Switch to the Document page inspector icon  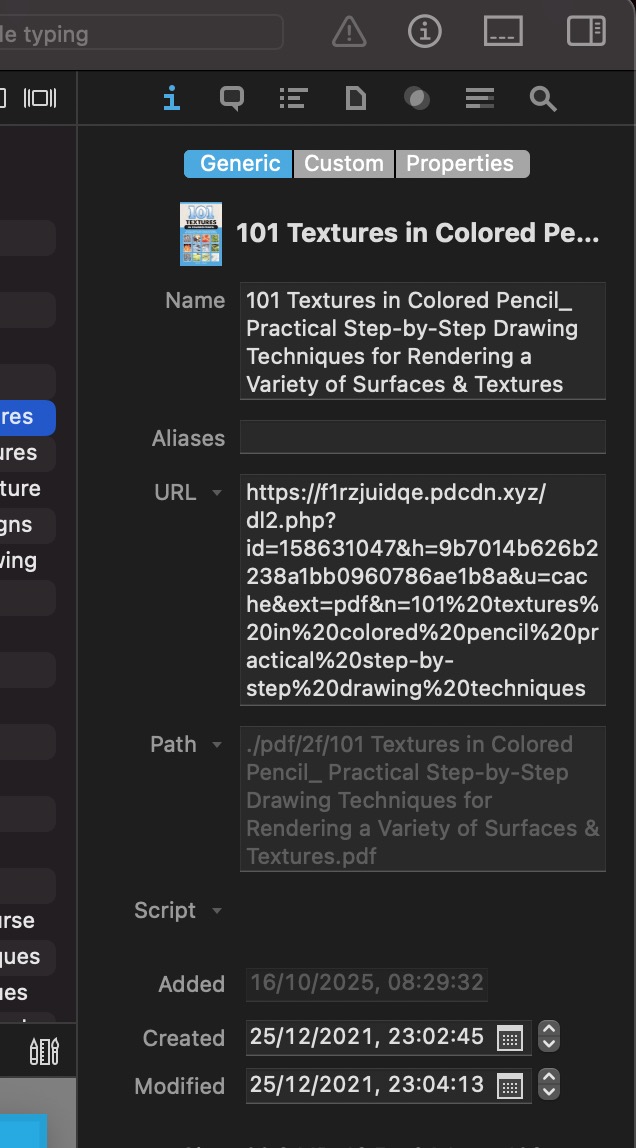[x=355, y=98]
